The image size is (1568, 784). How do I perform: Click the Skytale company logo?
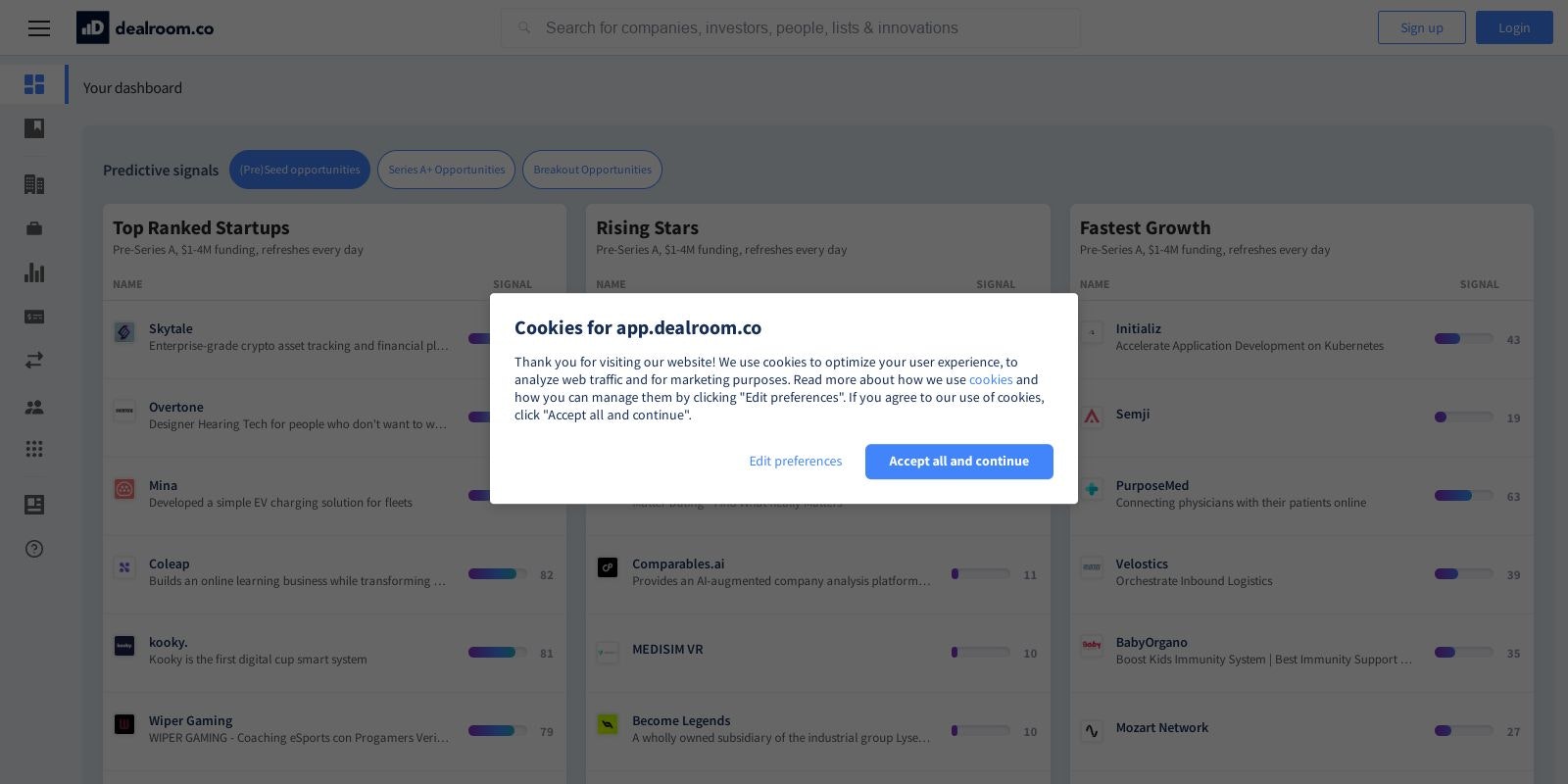[x=124, y=332]
